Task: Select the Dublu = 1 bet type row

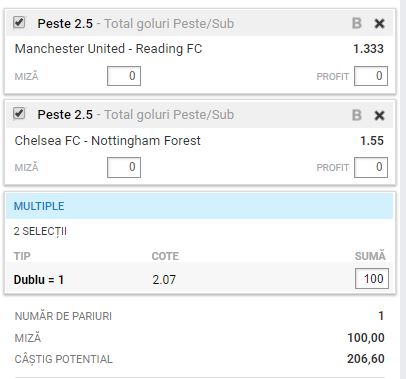Action: click(x=199, y=279)
